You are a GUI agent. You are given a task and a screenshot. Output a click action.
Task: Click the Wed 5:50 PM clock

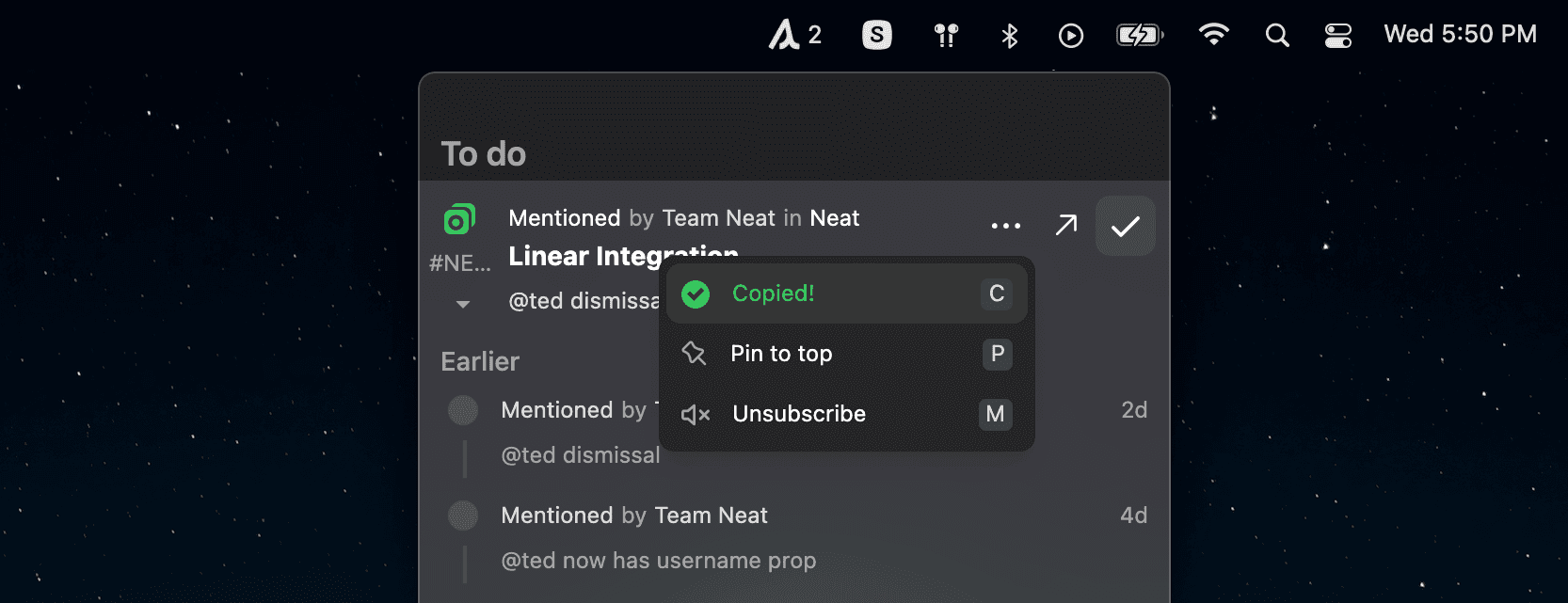coord(1460,35)
